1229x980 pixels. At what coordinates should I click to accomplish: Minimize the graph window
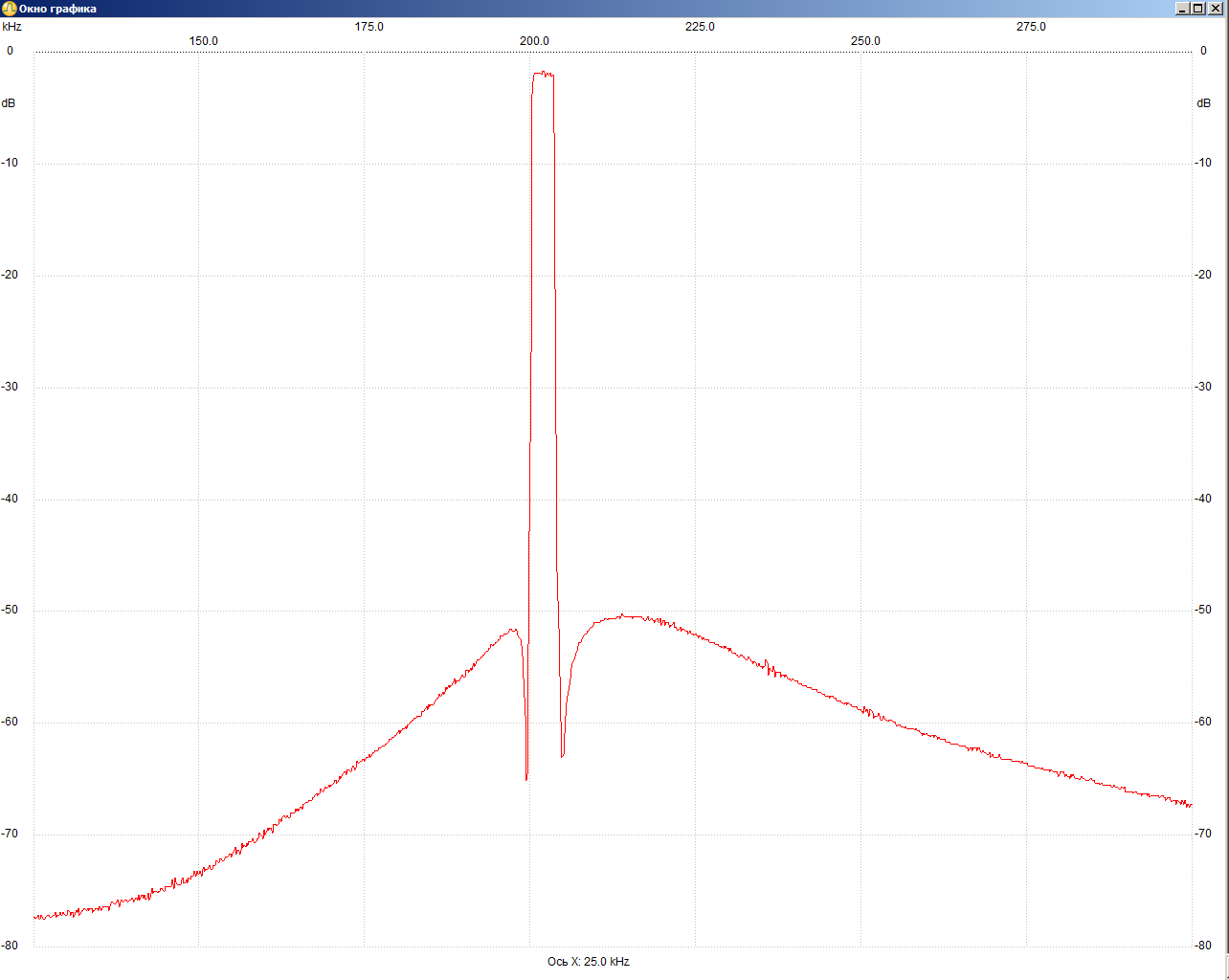(1182, 9)
